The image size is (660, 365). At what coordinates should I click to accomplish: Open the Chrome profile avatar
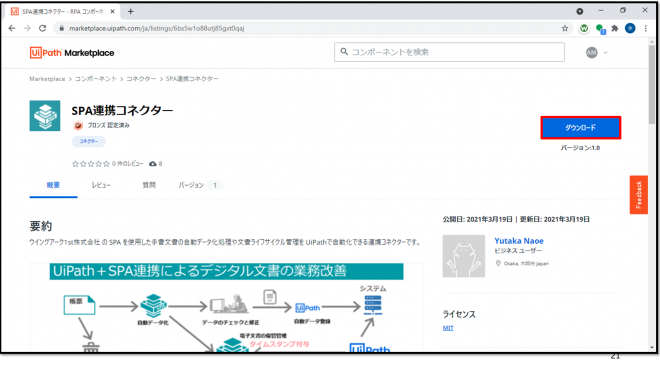[x=630, y=28]
